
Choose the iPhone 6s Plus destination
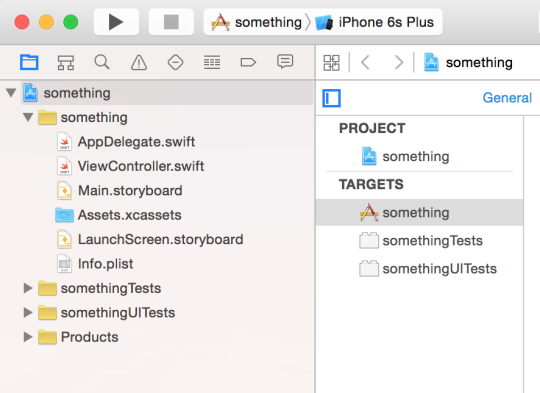tap(374, 22)
